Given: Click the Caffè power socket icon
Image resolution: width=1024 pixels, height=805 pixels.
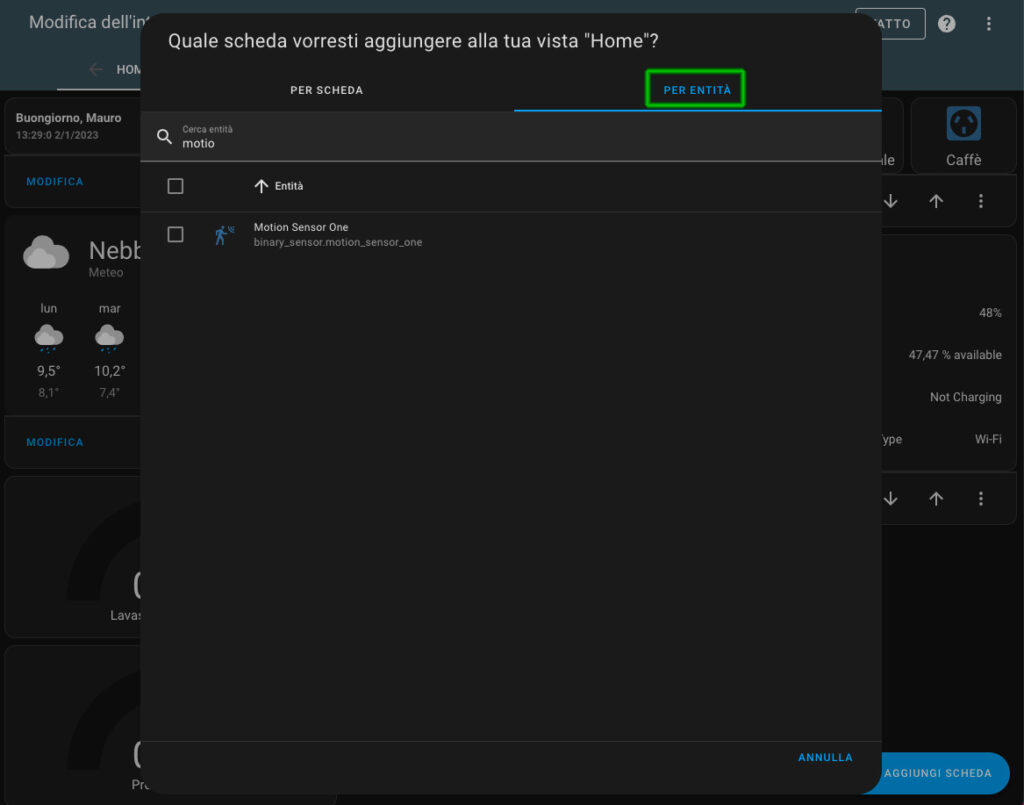Looking at the screenshot, I should click(963, 124).
